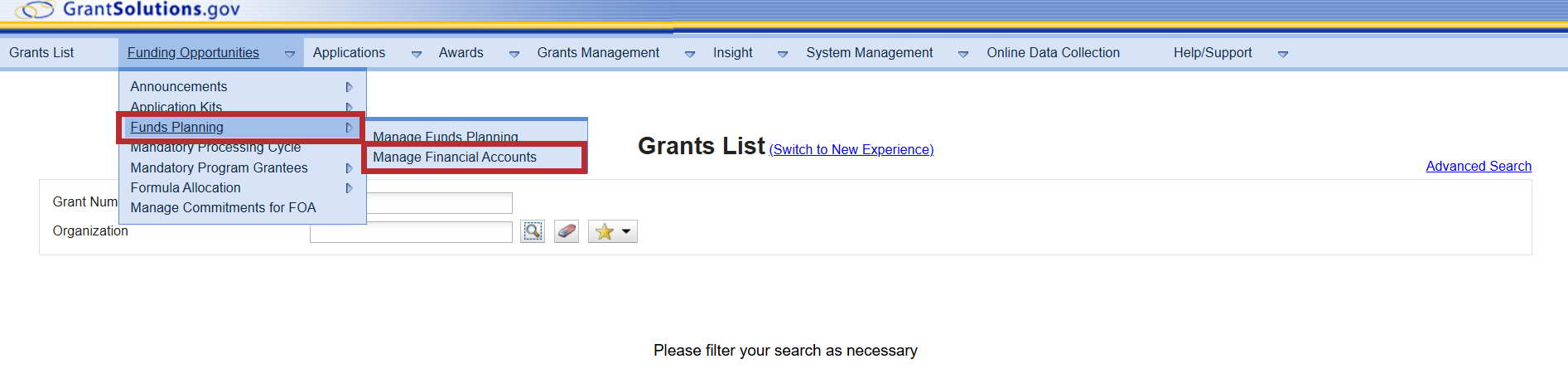Open the Grants List tab
This screenshot has width=1568, height=388.
41,53
